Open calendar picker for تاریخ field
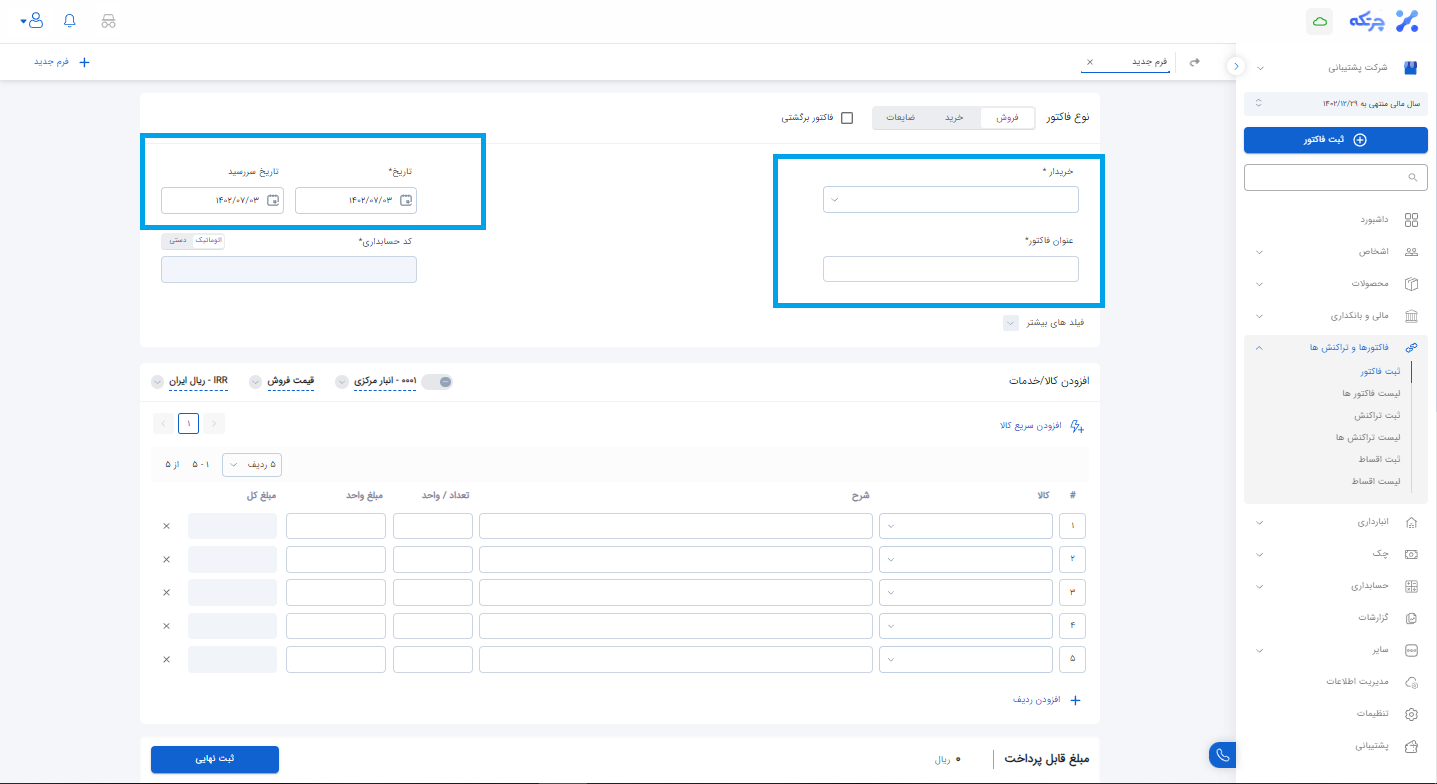 click(x=405, y=201)
